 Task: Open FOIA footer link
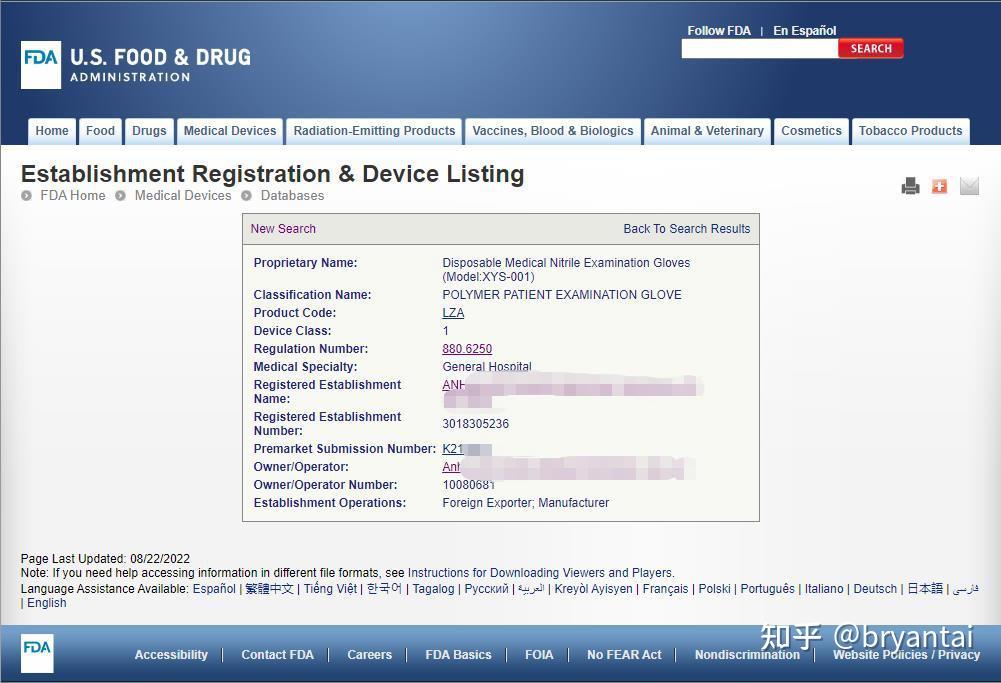[x=539, y=654]
